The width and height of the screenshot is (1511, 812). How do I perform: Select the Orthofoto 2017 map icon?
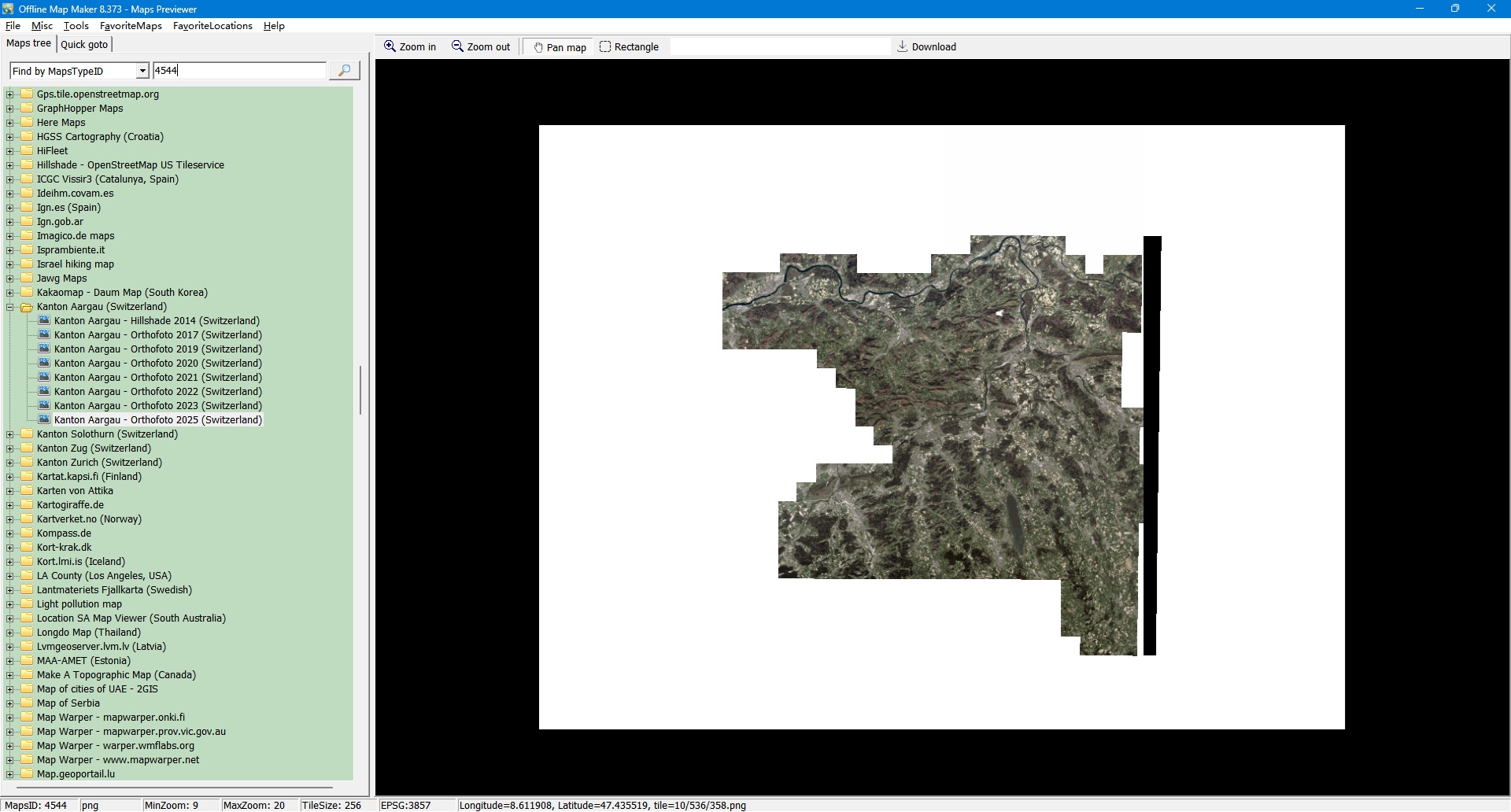pyautogui.click(x=45, y=335)
